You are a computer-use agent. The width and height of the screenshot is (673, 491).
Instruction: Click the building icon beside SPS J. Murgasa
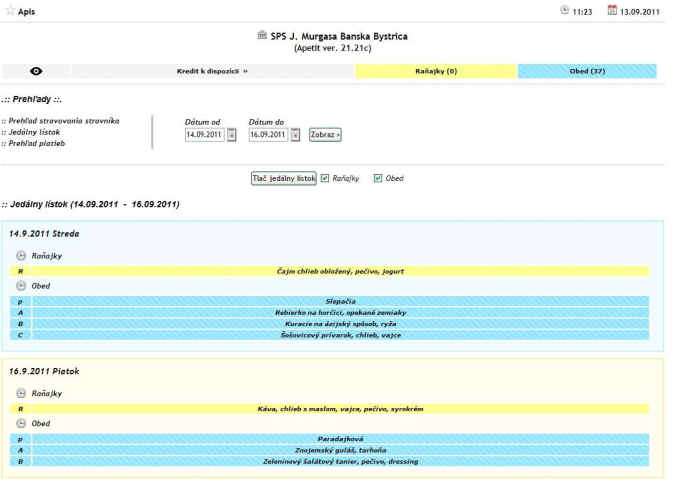pyautogui.click(x=262, y=35)
